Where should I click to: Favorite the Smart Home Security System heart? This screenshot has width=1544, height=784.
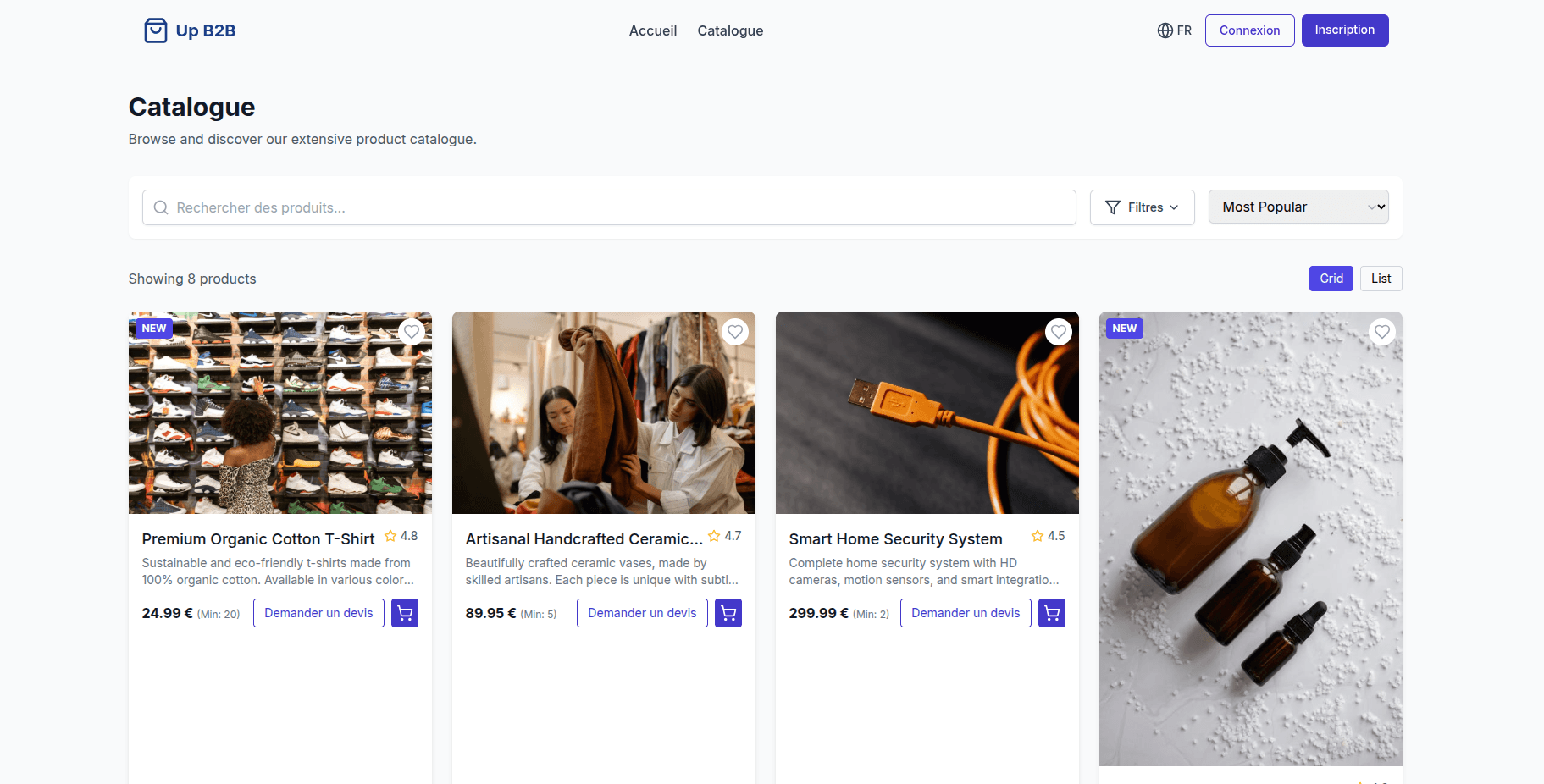(1059, 332)
